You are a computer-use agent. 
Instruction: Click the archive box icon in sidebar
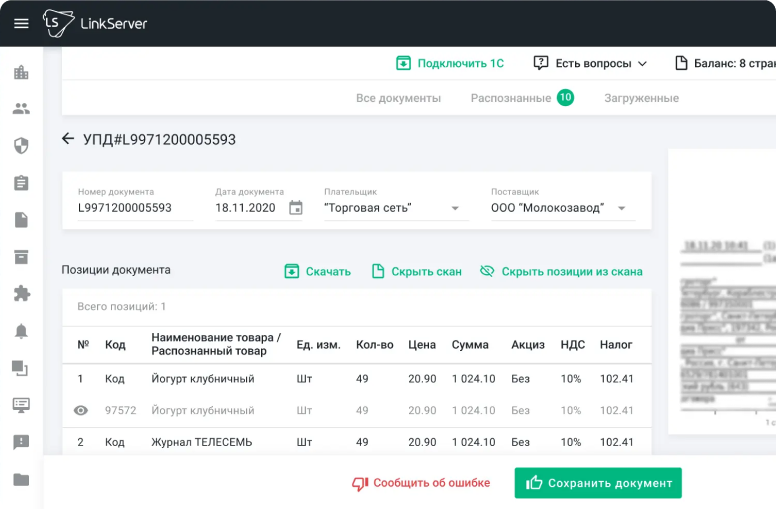point(21,257)
